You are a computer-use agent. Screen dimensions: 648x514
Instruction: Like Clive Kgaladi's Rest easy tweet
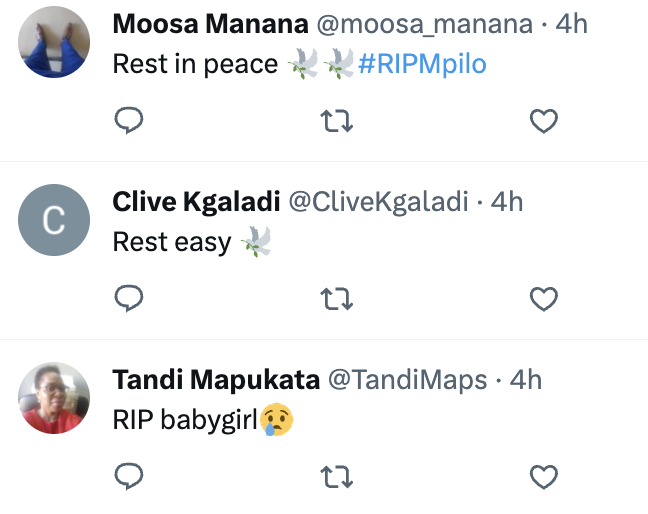tap(544, 299)
